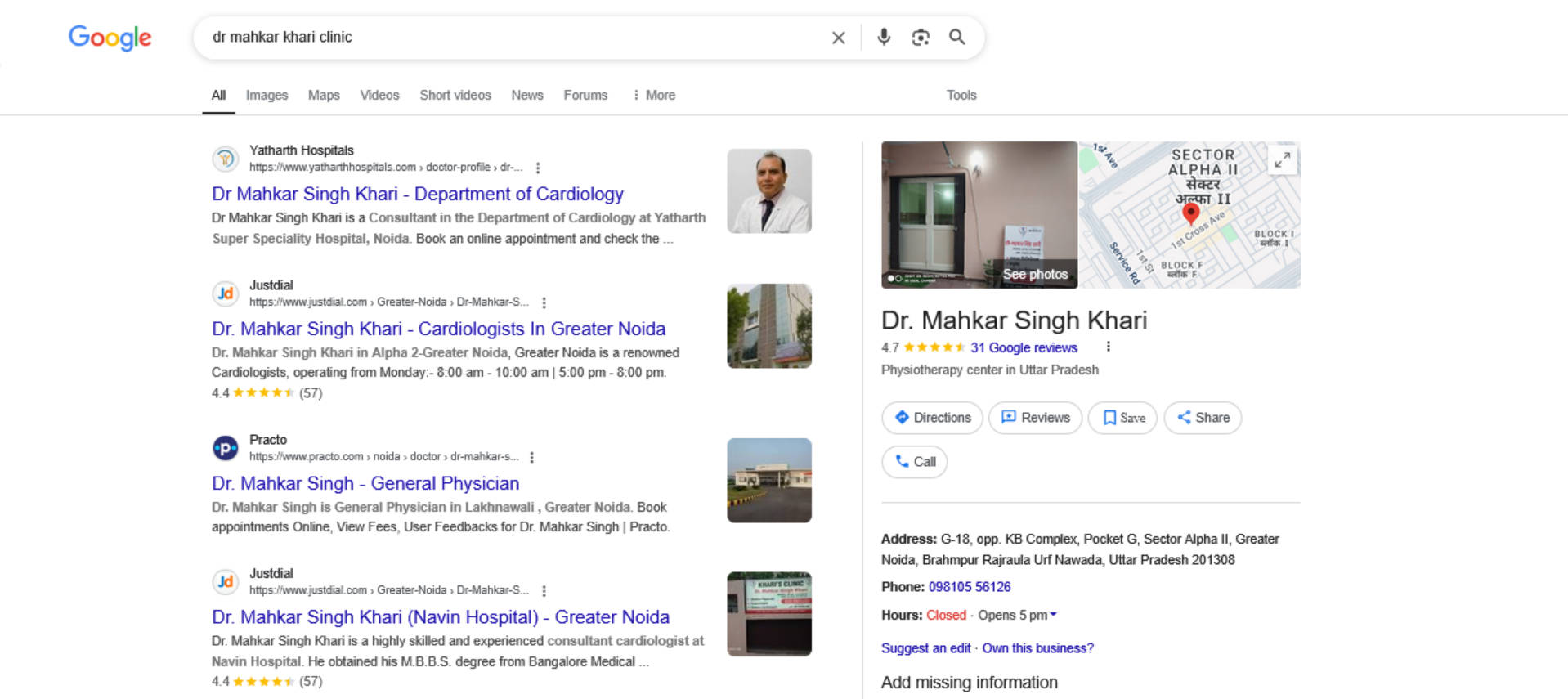
Task: Click the doctor portrait thumbnail
Action: pyautogui.click(x=769, y=191)
